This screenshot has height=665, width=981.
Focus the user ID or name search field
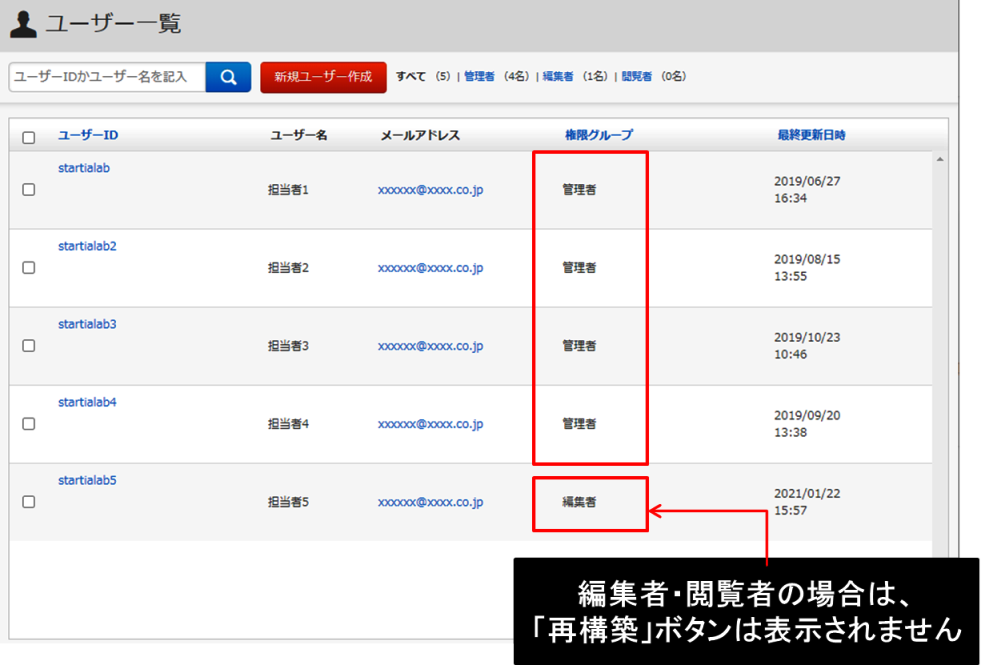click(x=108, y=77)
